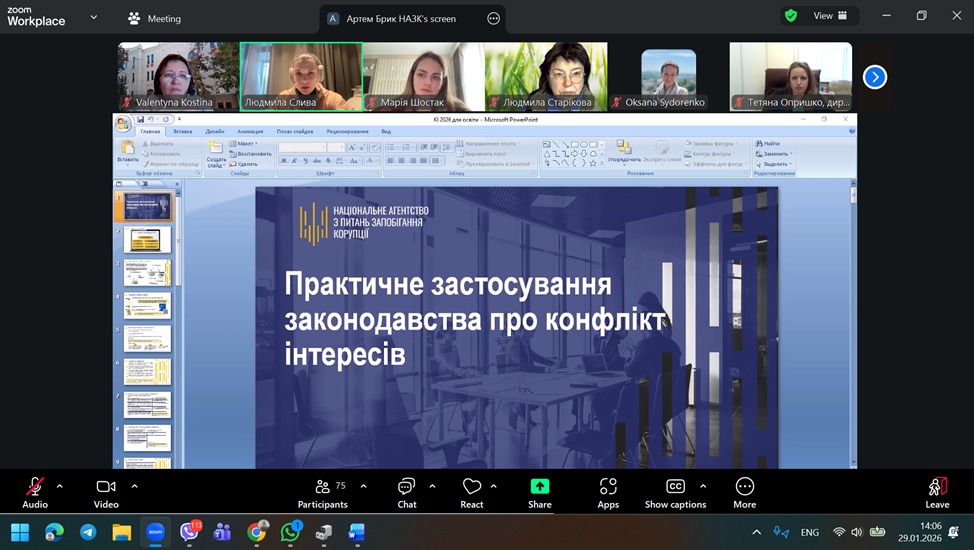974x550 pixels.
Task: Open Telegram from the Windows taskbar
Action: pyautogui.click(x=88, y=532)
